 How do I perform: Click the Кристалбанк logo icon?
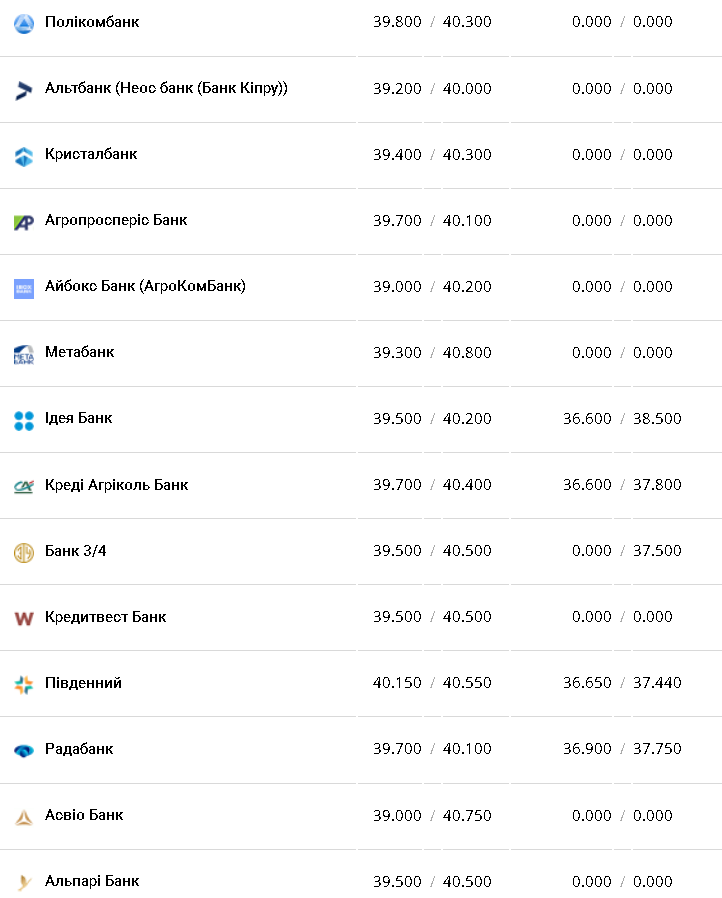tap(24, 156)
